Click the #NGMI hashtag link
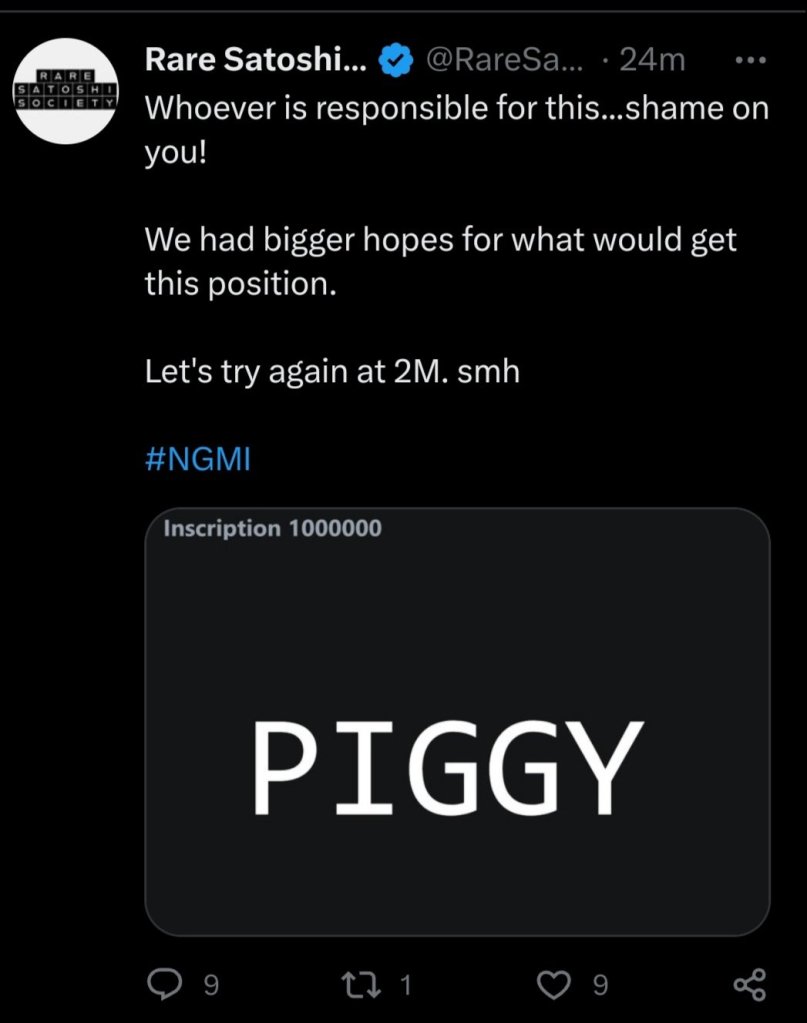Image resolution: width=807 pixels, height=1023 pixels. point(197,462)
